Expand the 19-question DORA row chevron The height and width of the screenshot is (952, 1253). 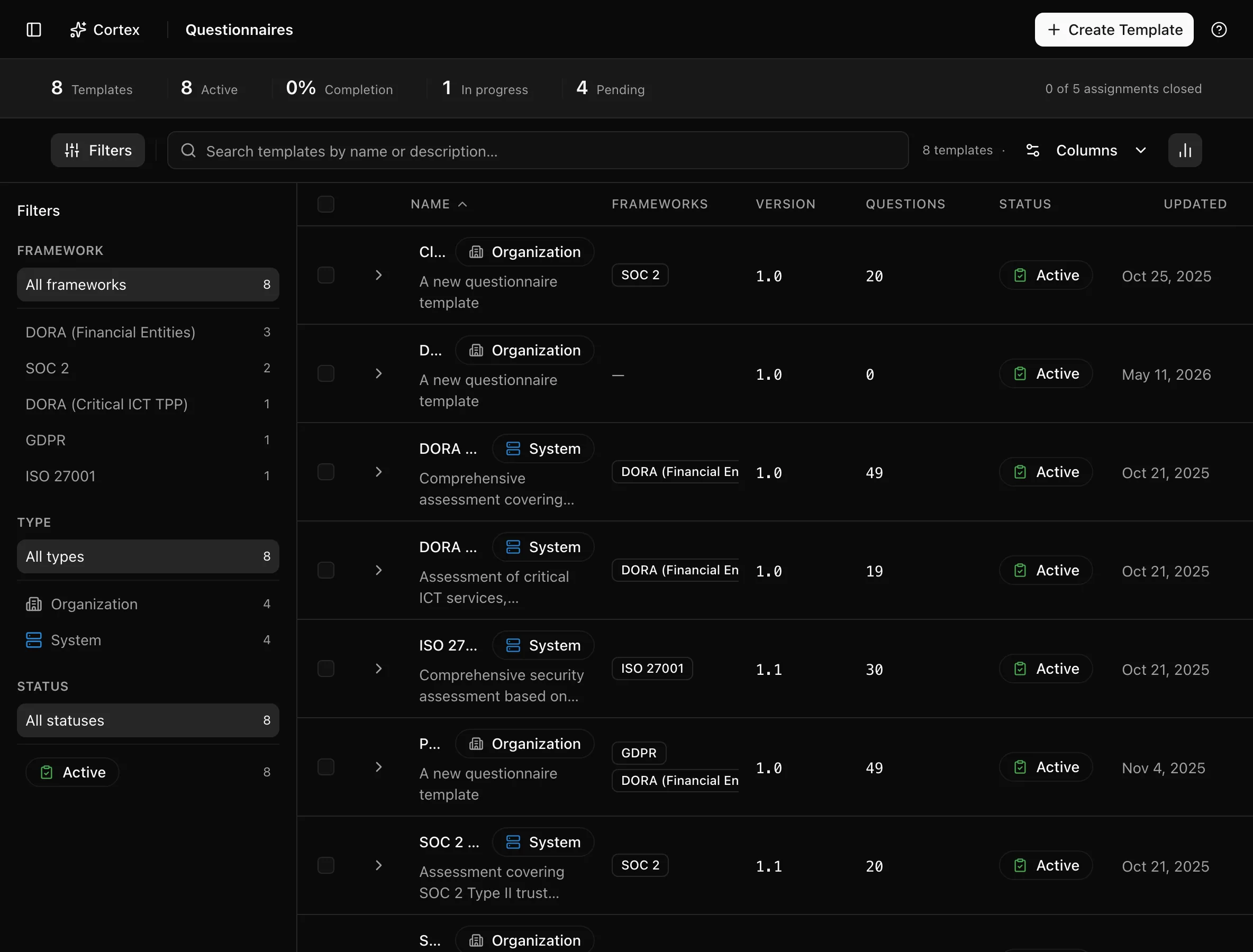[x=379, y=571]
